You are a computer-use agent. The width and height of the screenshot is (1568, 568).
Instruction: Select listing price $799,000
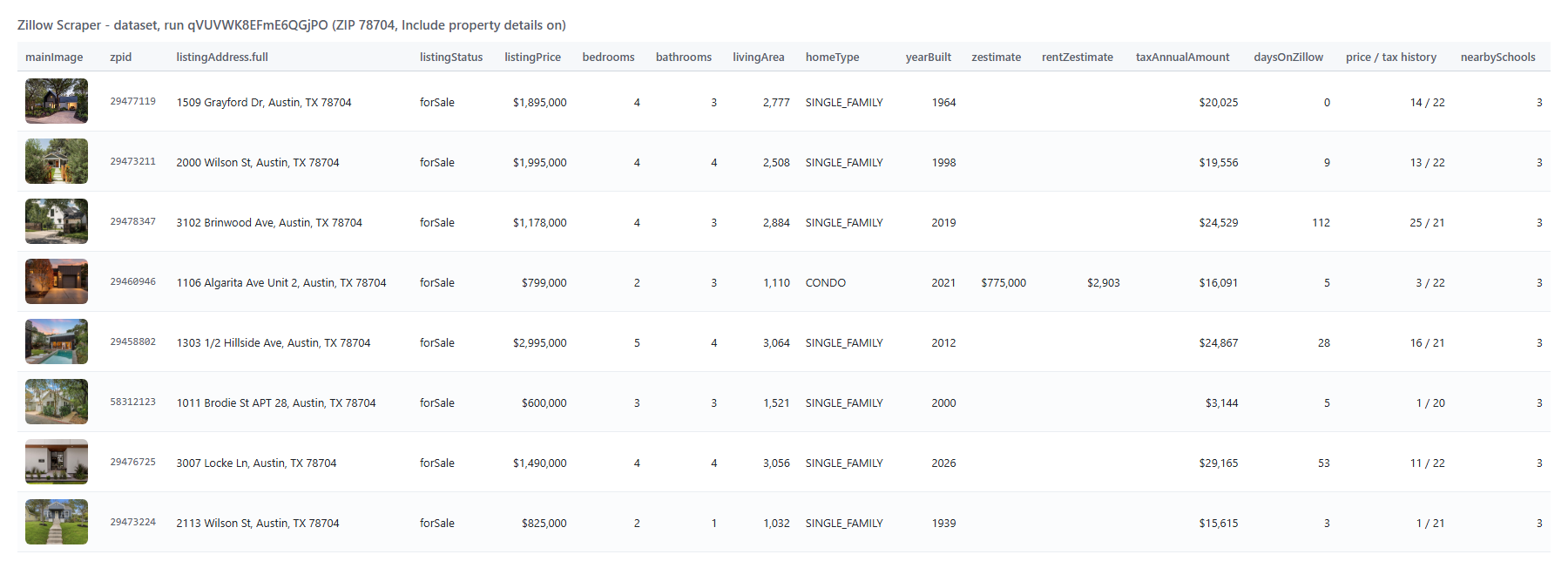pyautogui.click(x=544, y=283)
